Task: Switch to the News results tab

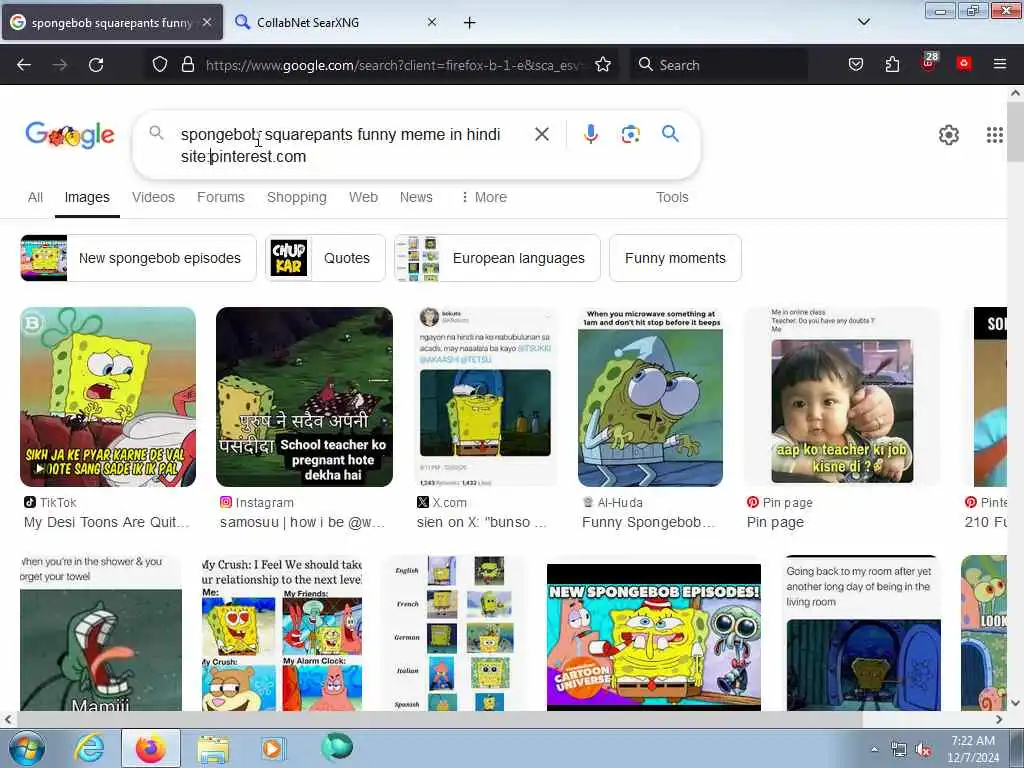Action: click(416, 197)
